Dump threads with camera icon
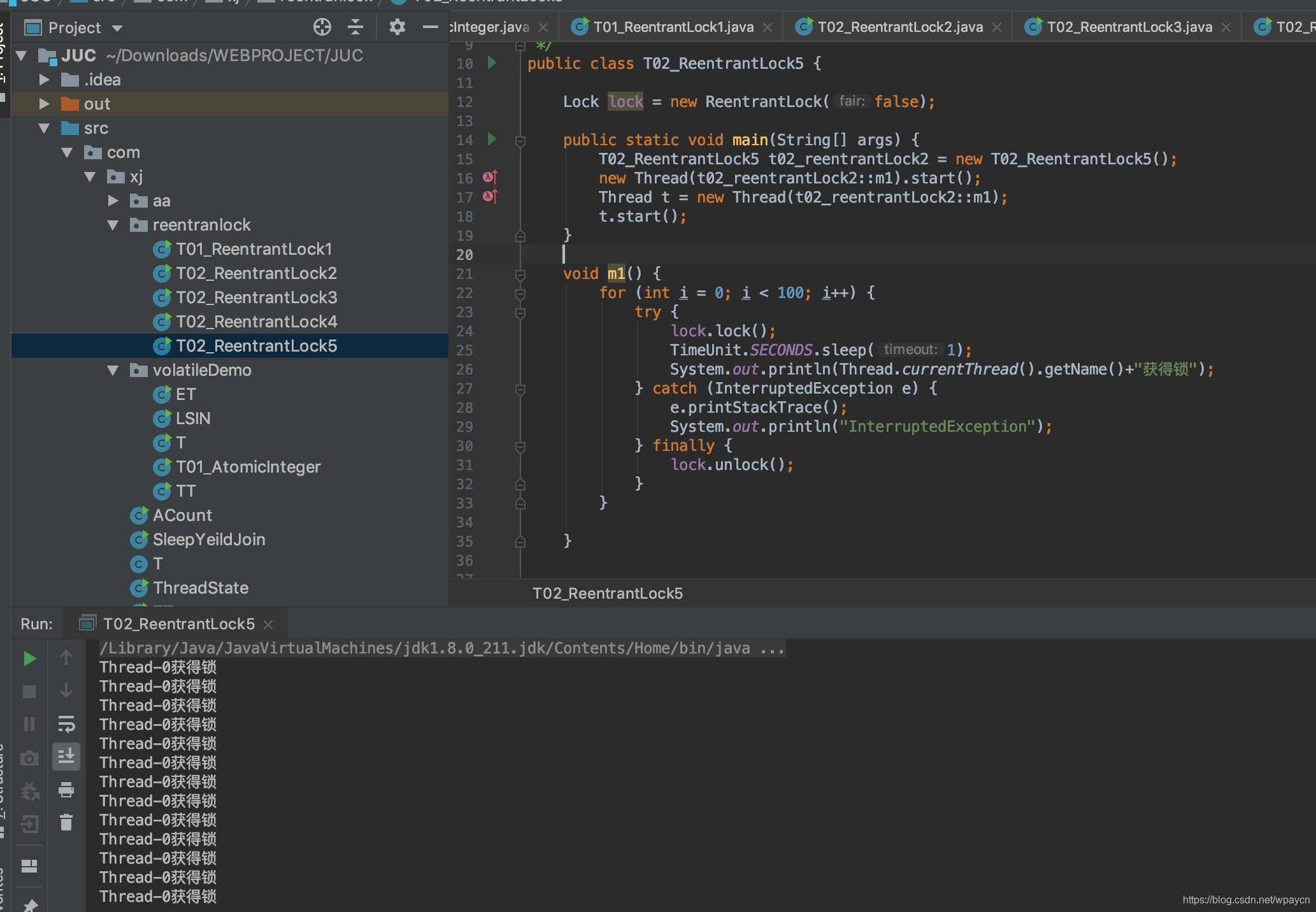This screenshot has height=912, width=1316. click(29, 758)
